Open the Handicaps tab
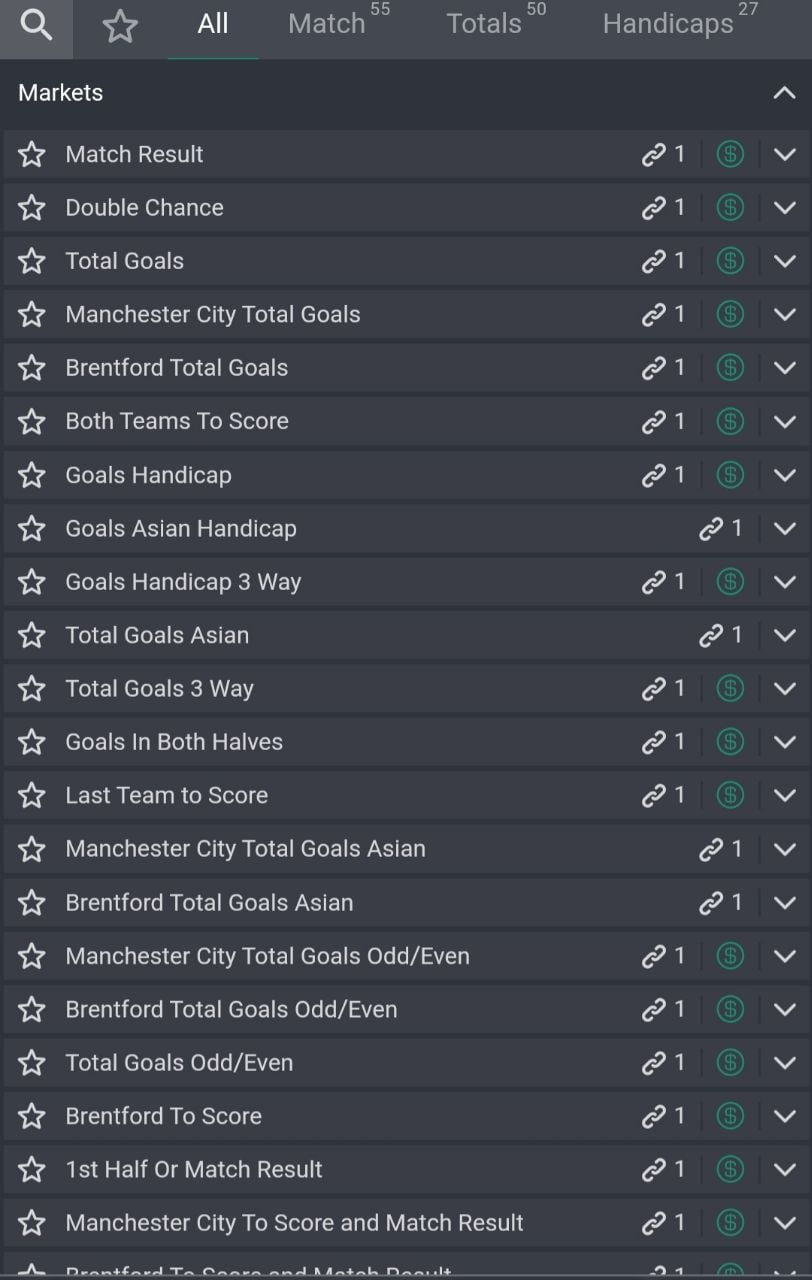Screen dimensions: 812x1280 pos(668,24)
